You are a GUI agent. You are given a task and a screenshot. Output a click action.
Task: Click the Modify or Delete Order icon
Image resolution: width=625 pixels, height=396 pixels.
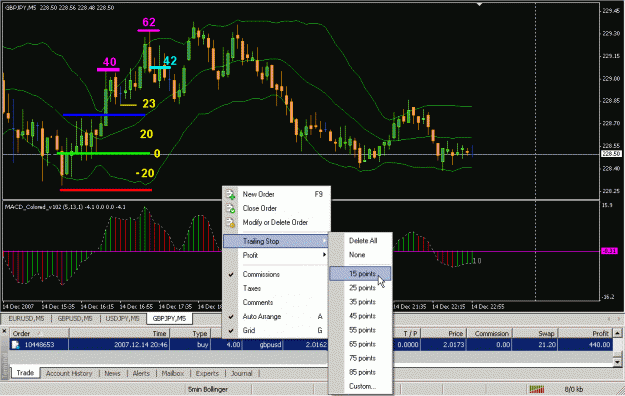tap(230, 223)
